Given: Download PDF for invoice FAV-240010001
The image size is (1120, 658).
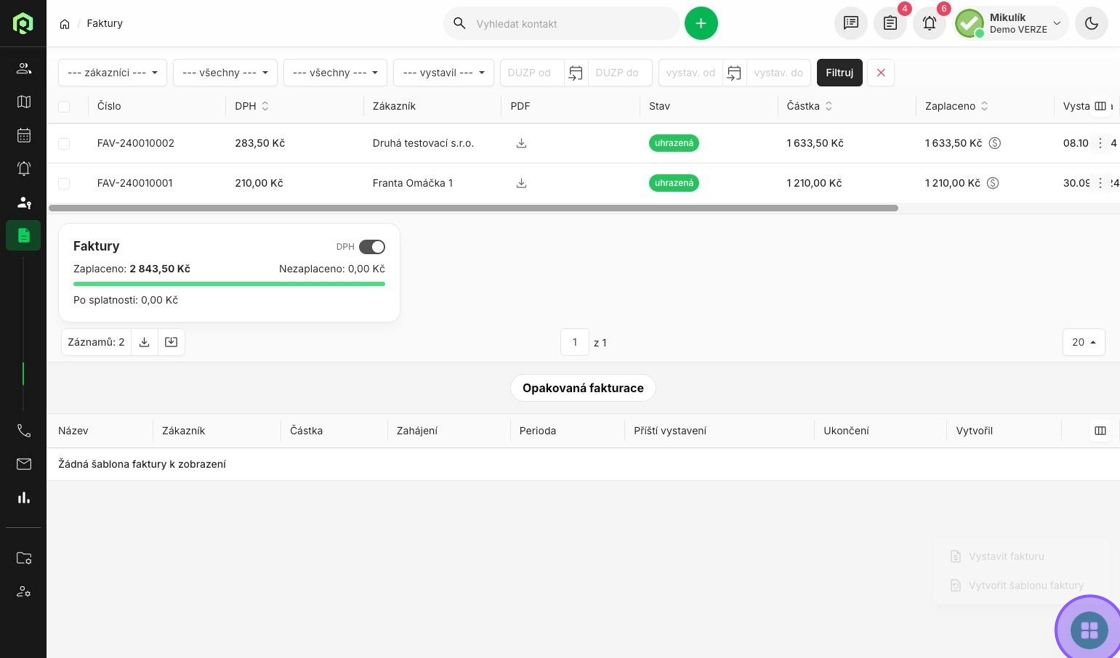Looking at the screenshot, I should (x=521, y=183).
